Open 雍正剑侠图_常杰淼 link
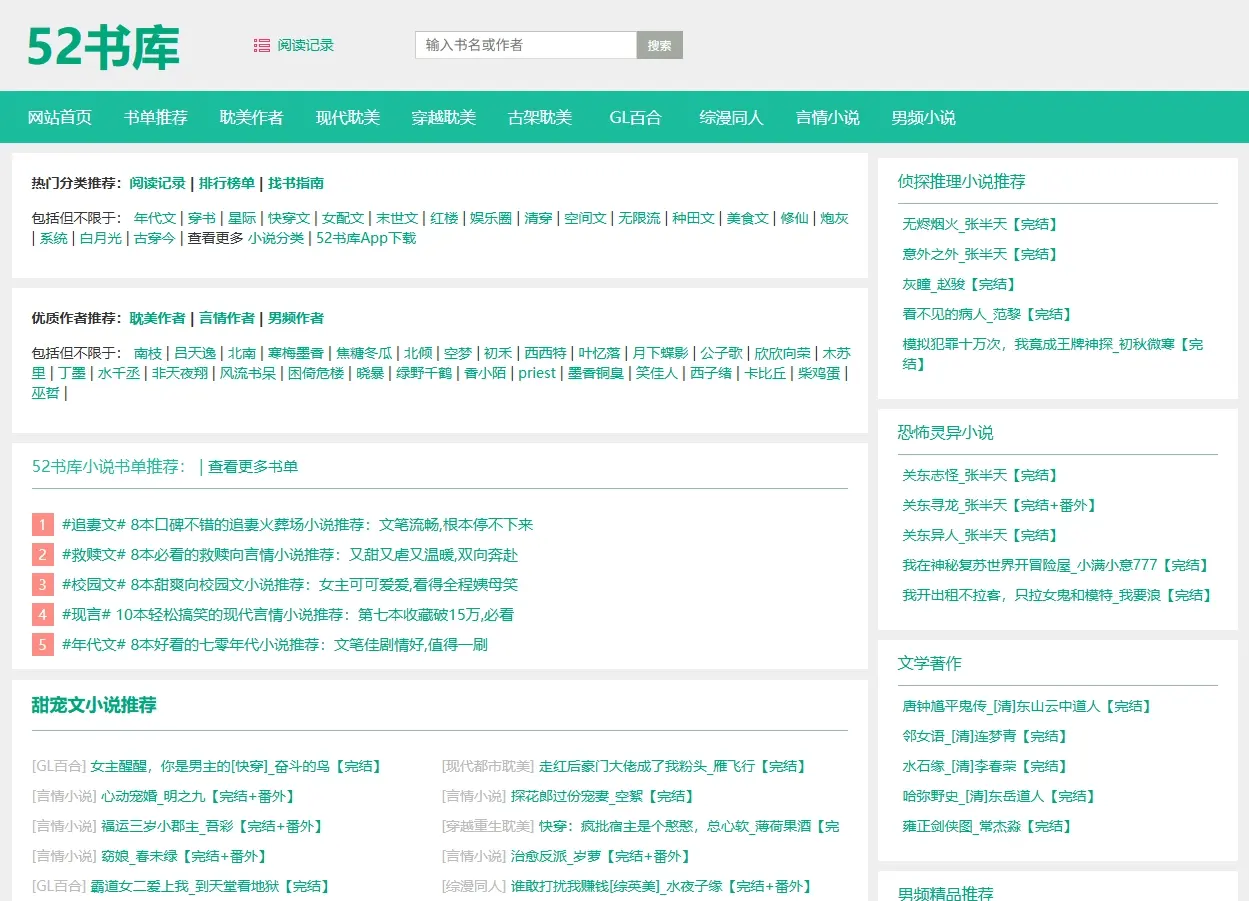This screenshot has width=1249, height=901. [x=987, y=826]
